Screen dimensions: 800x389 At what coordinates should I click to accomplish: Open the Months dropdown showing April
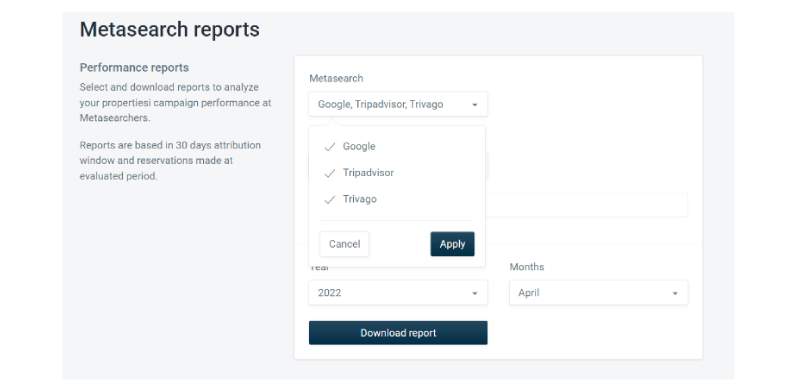click(x=598, y=293)
